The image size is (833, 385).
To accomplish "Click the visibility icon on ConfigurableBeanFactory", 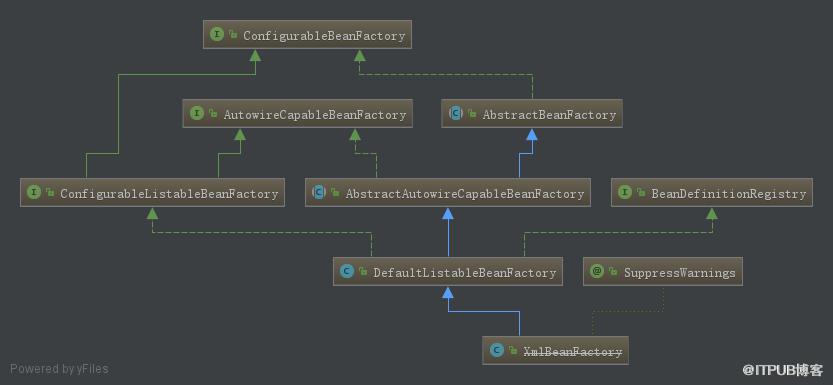I will pyautogui.click(x=233, y=35).
